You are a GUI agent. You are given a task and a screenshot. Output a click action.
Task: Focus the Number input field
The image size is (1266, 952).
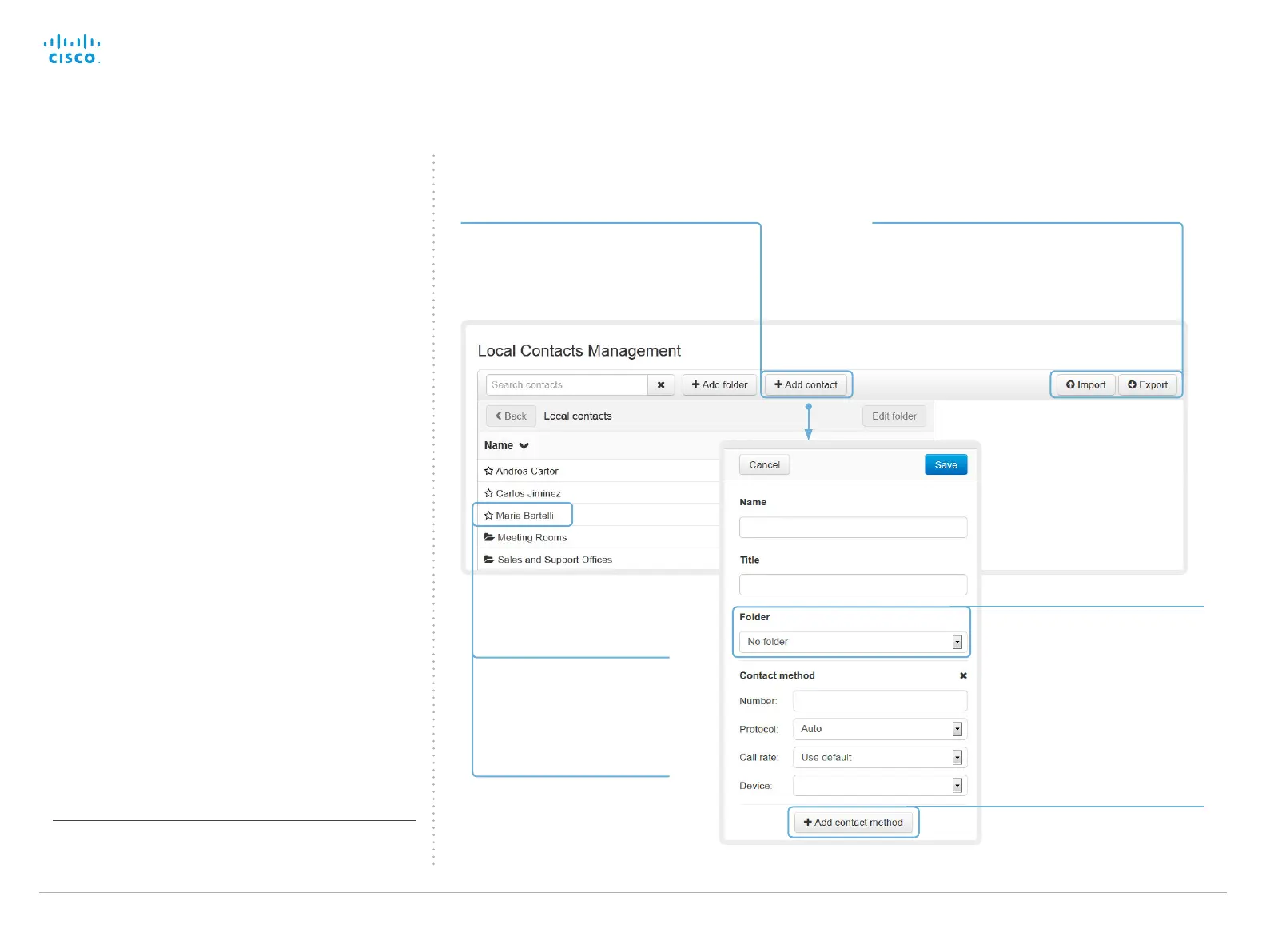[x=879, y=701]
